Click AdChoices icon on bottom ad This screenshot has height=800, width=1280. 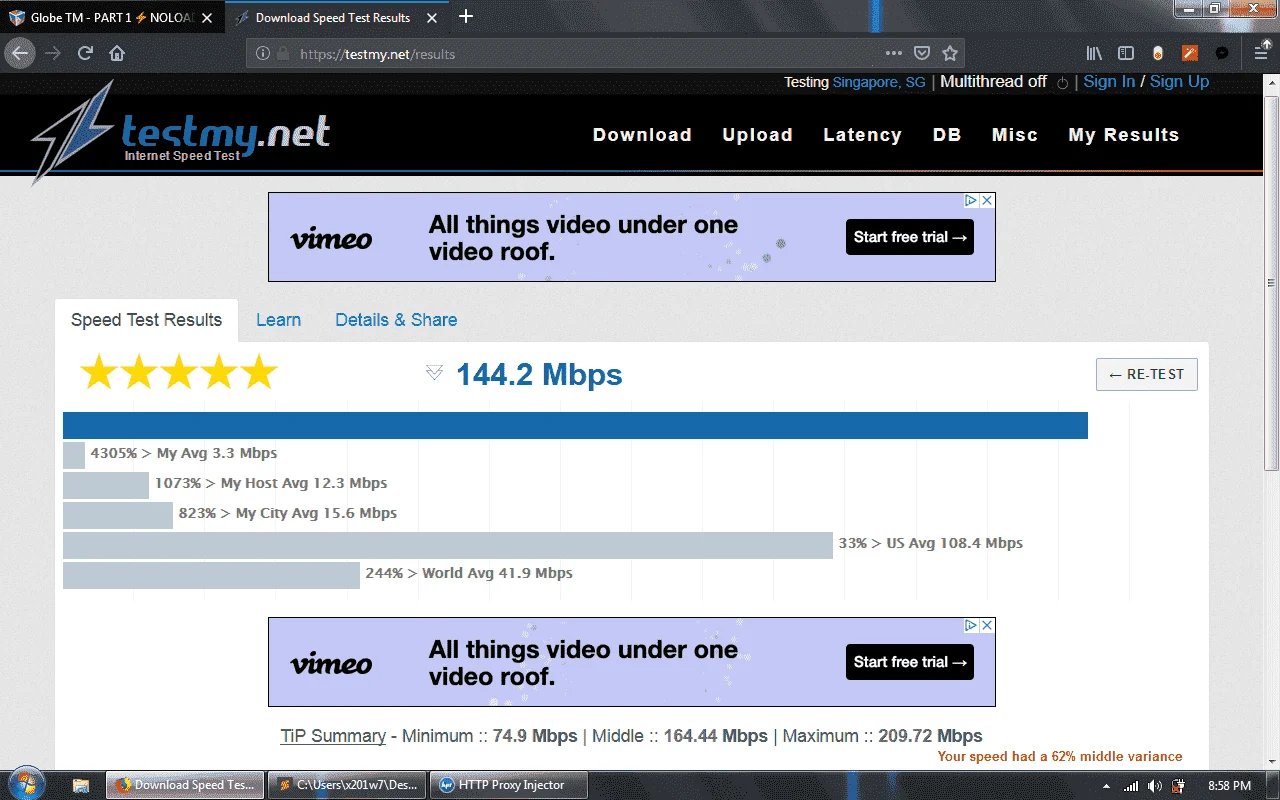click(970, 625)
